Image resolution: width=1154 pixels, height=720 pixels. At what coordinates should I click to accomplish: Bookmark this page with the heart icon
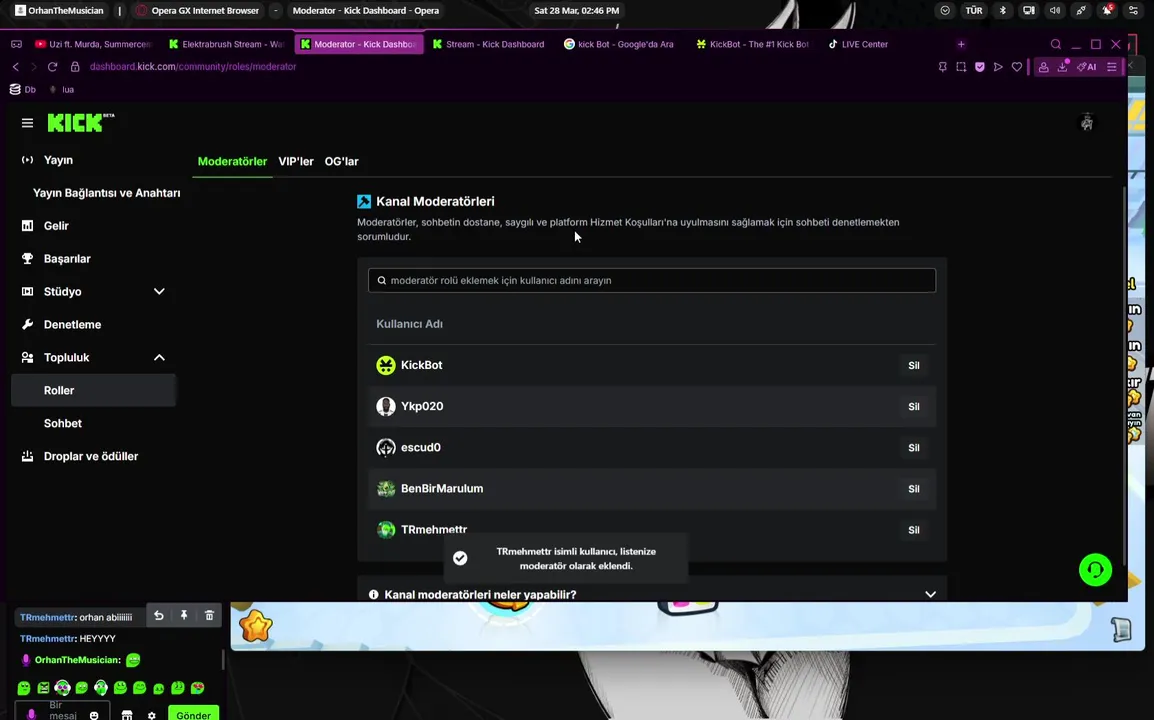pyautogui.click(x=1017, y=66)
